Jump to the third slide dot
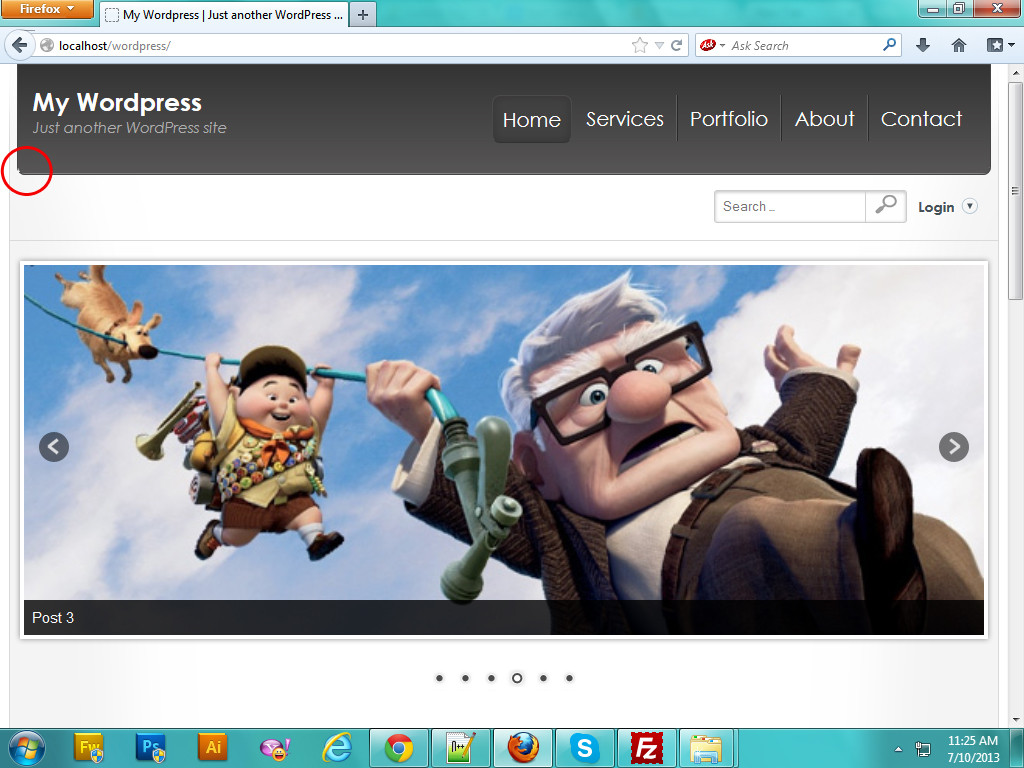This screenshot has width=1024, height=768. [x=491, y=679]
